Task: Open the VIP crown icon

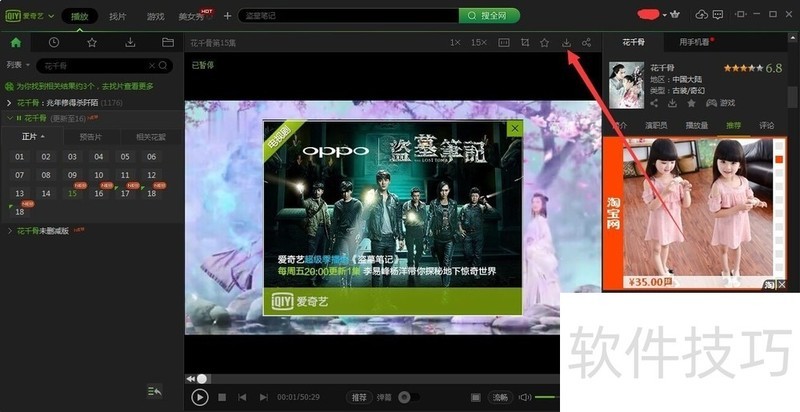Action: coord(676,15)
